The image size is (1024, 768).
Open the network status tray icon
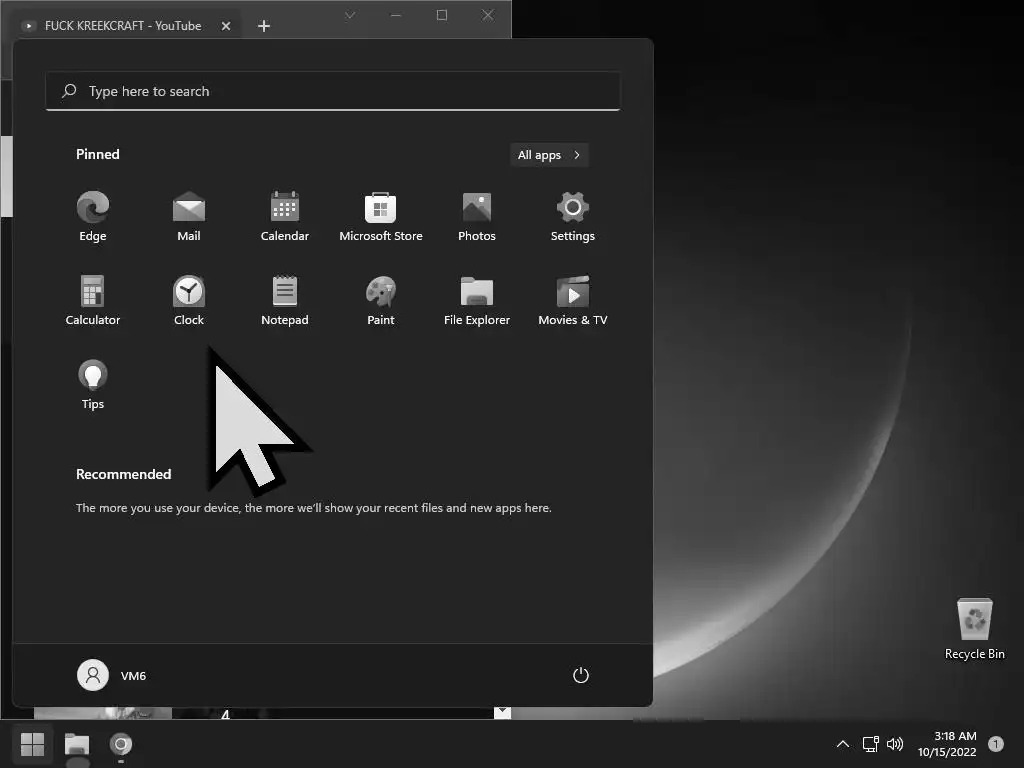(871, 744)
